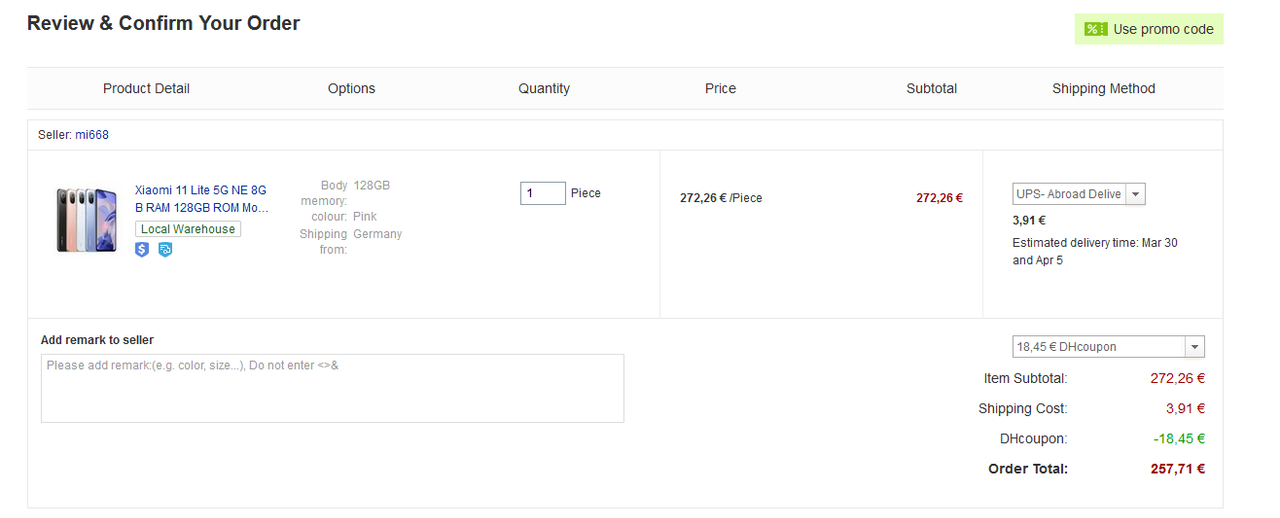1280x518 pixels.
Task: Focus the quantity input field
Action: tap(543, 193)
